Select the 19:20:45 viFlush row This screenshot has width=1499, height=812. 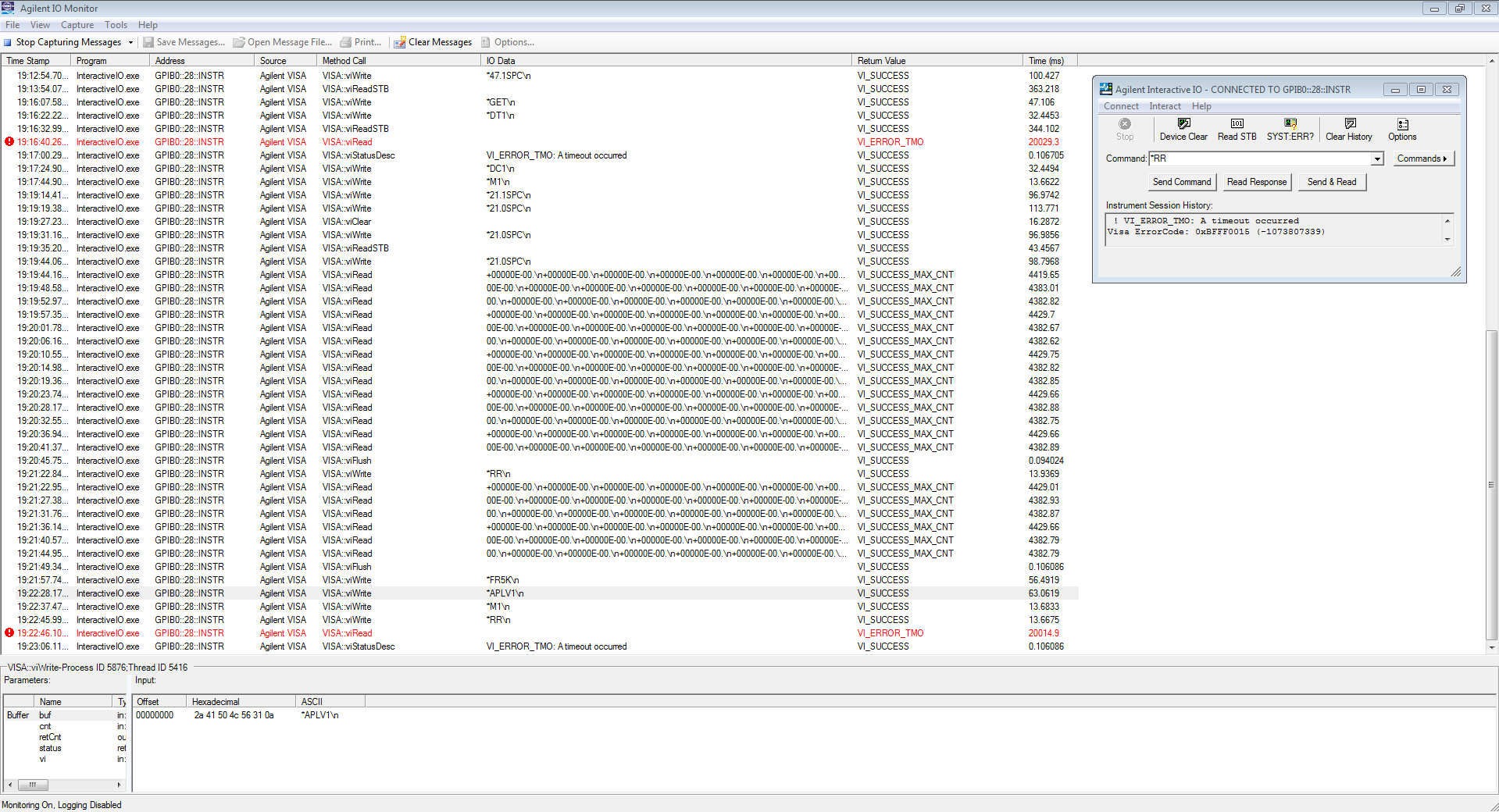pos(539,461)
